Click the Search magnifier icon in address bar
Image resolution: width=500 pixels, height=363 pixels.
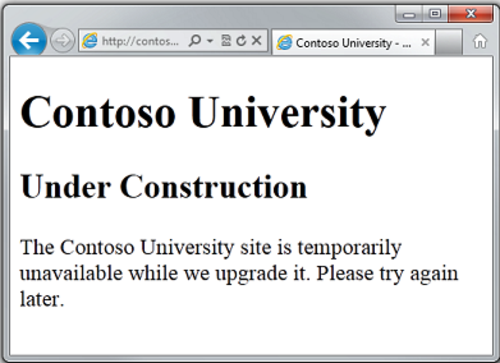click(195, 41)
